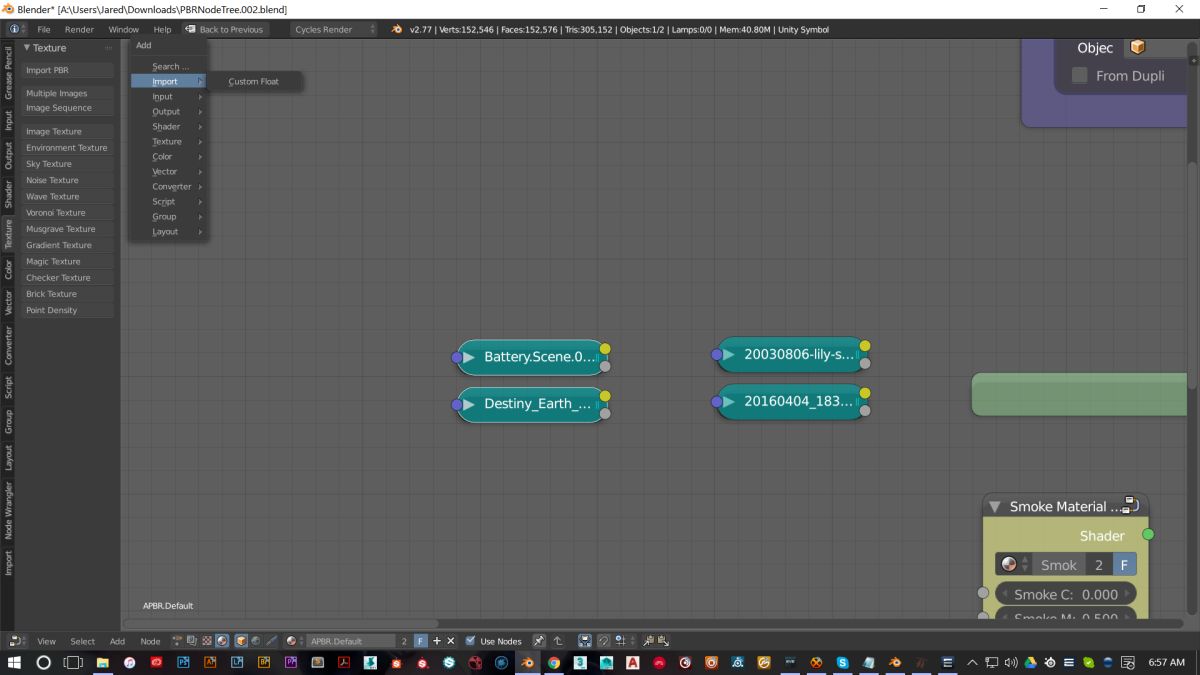Click group edit icon on Smoke Material node

tap(1130, 503)
